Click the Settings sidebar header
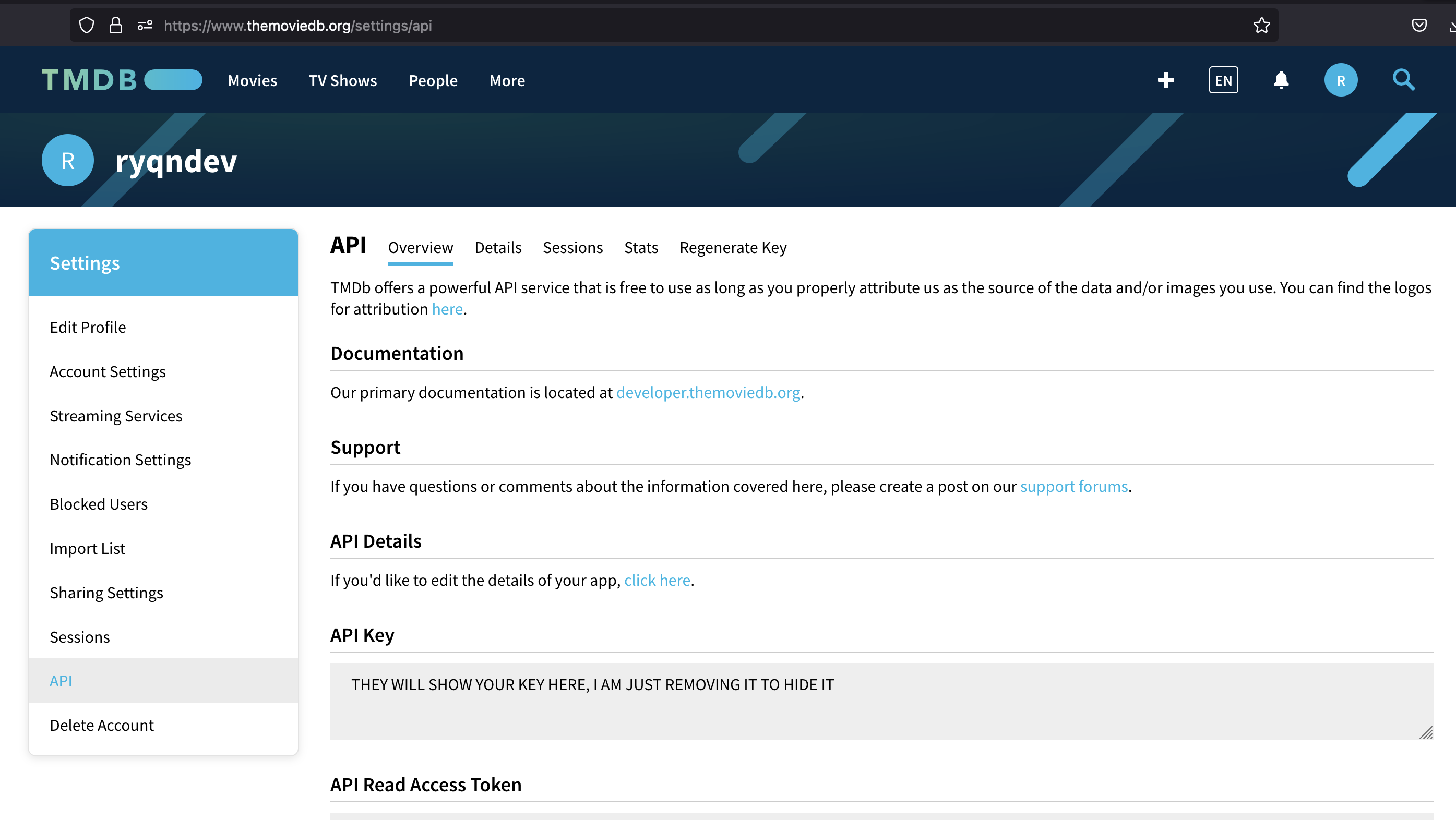This screenshot has width=1456, height=820. click(x=163, y=263)
